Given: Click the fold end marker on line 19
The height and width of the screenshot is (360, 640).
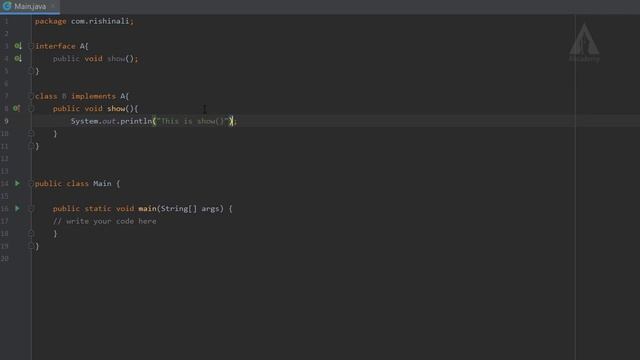Looking at the screenshot, I should pos(31,246).
